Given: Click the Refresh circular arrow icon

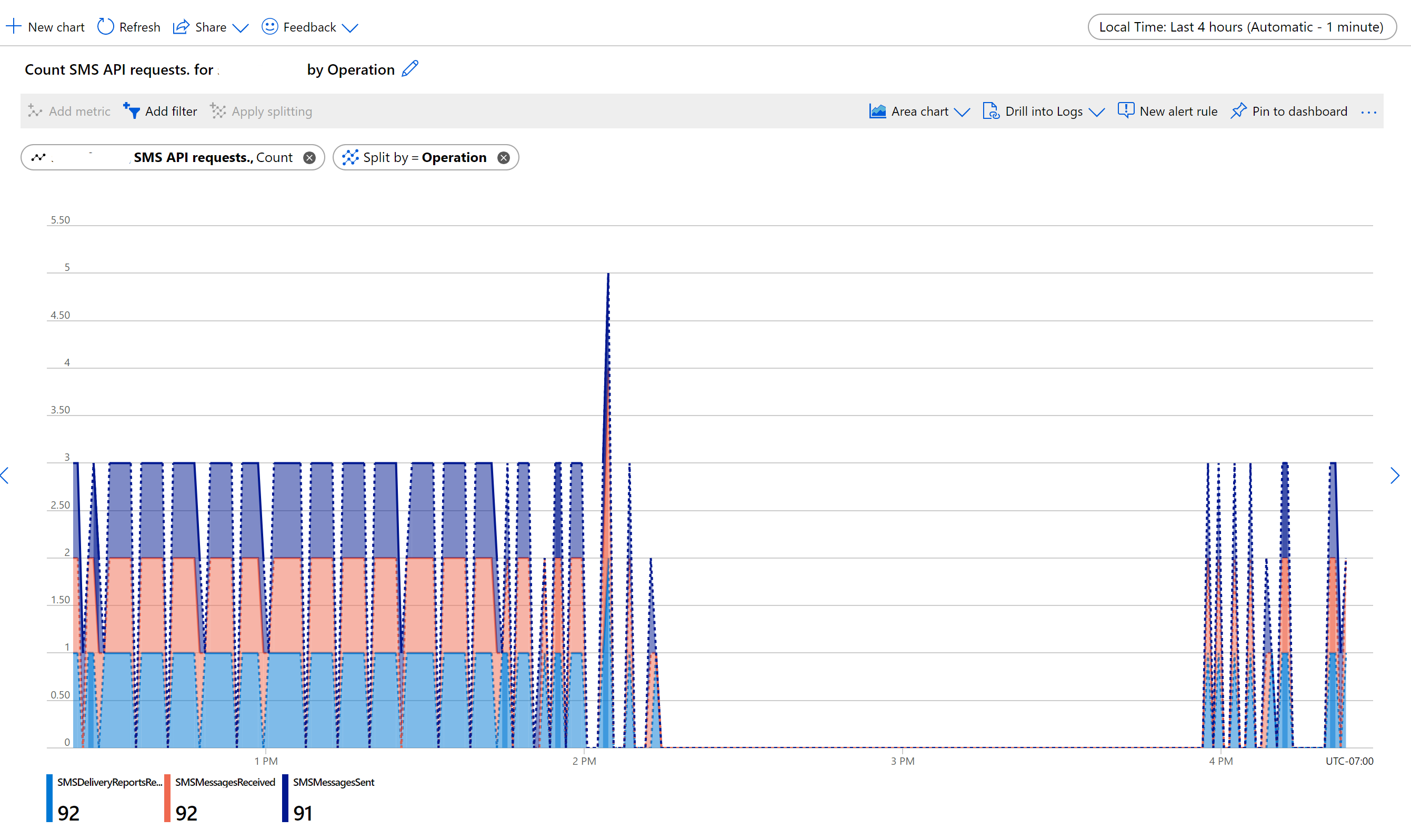Looking at the screenshot, I should click(105, 27).
